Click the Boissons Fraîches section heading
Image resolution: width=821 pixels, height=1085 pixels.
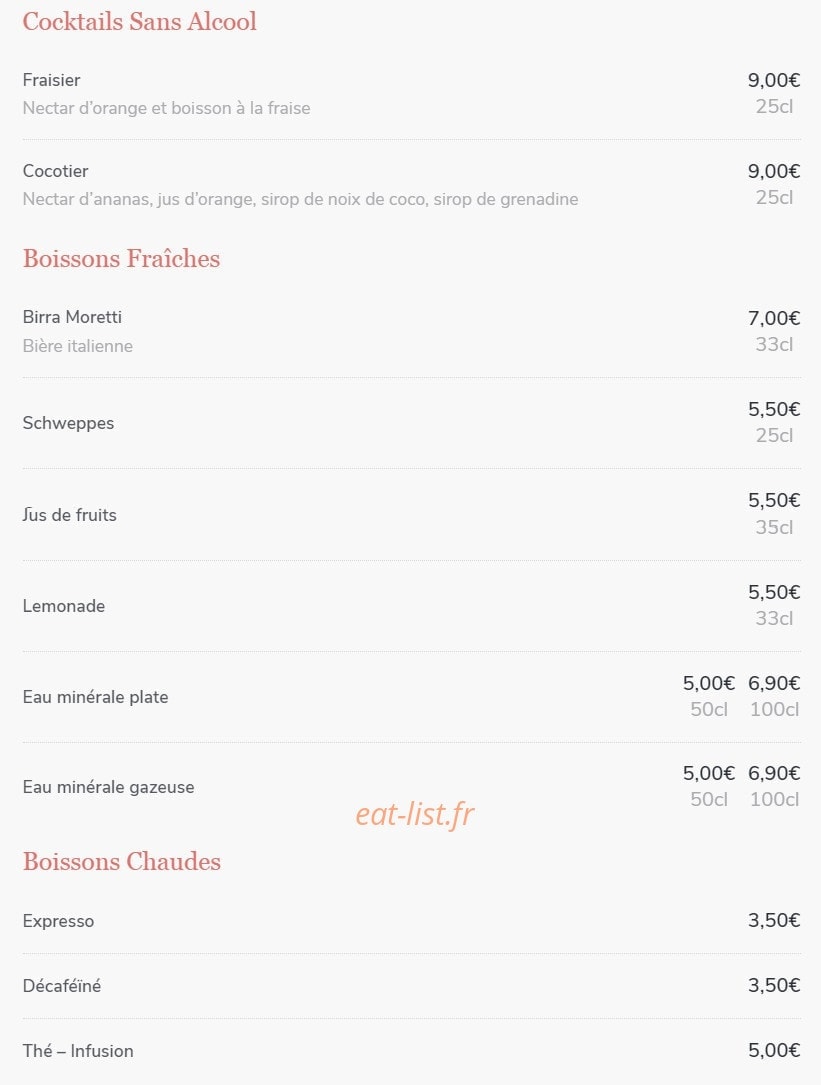click(121, 258)
